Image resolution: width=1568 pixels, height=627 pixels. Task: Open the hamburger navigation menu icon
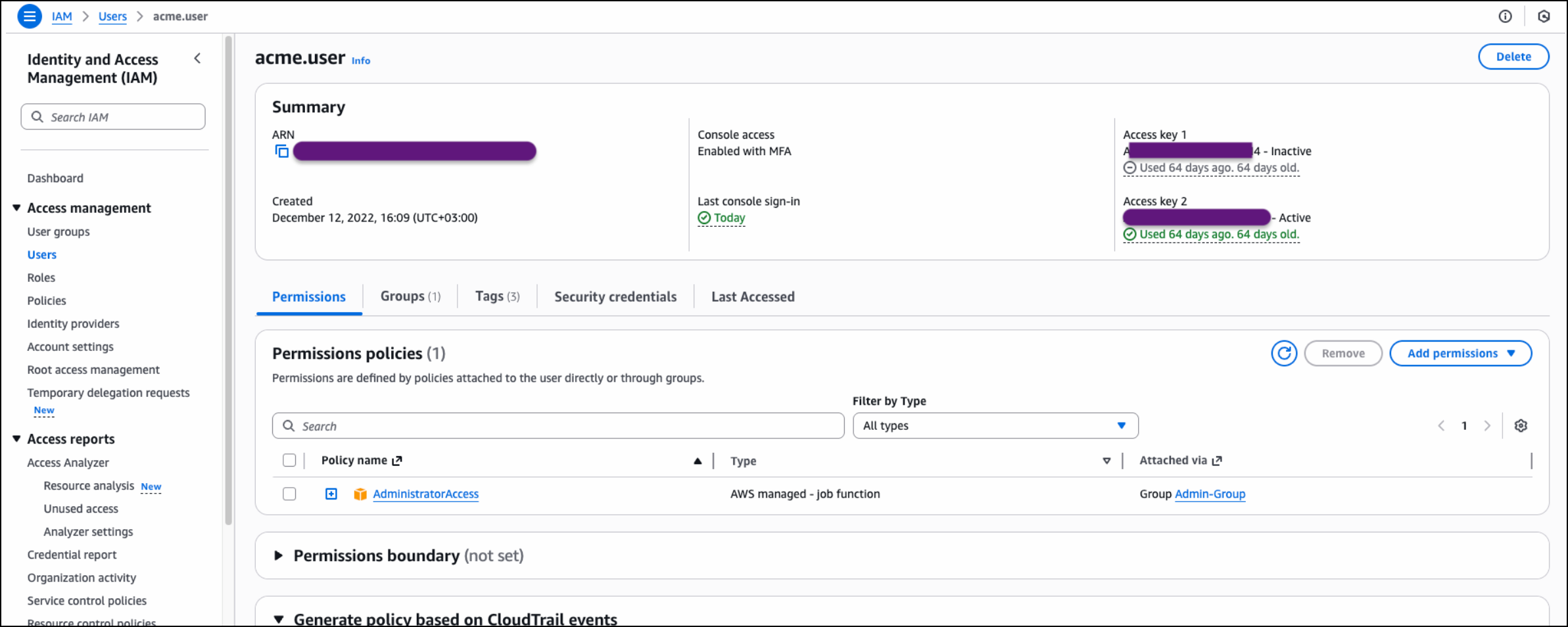[x=29, y=16]
